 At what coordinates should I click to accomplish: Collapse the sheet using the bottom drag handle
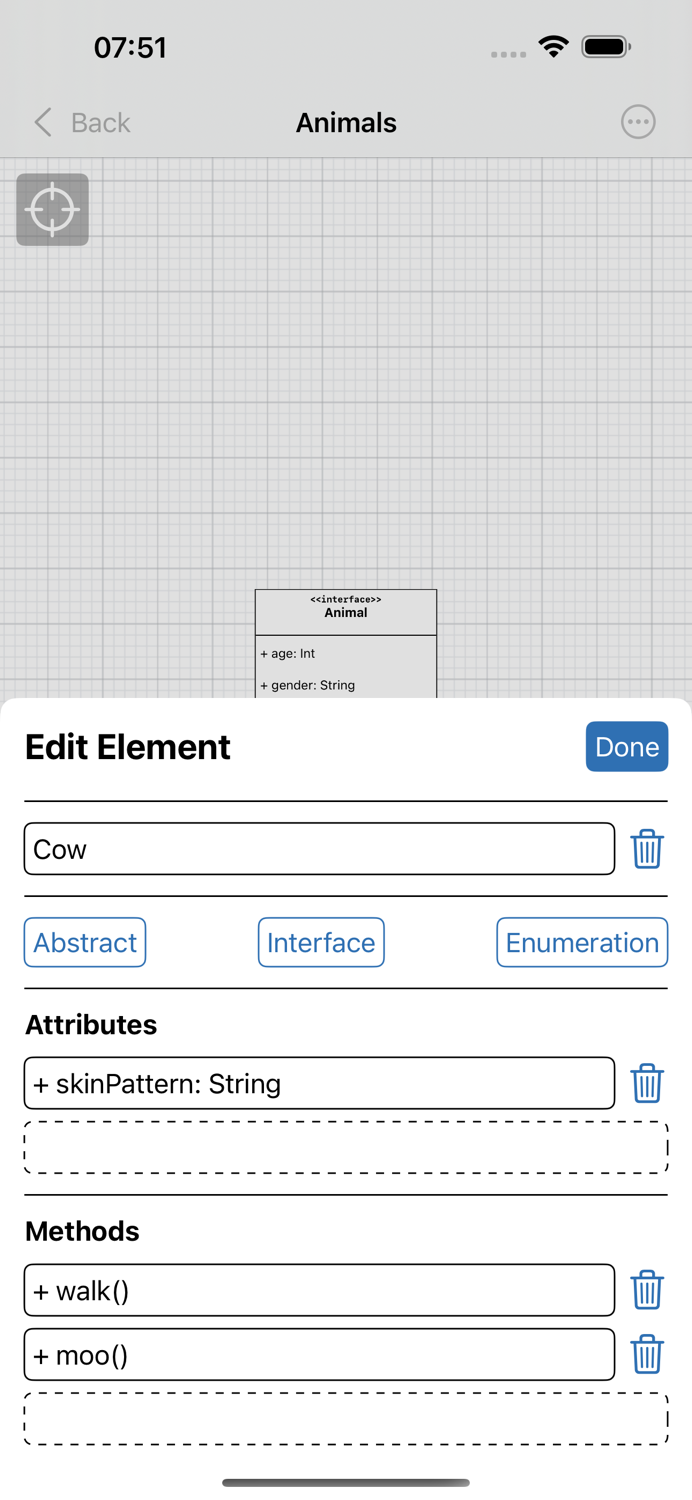tap(346, 1483)
